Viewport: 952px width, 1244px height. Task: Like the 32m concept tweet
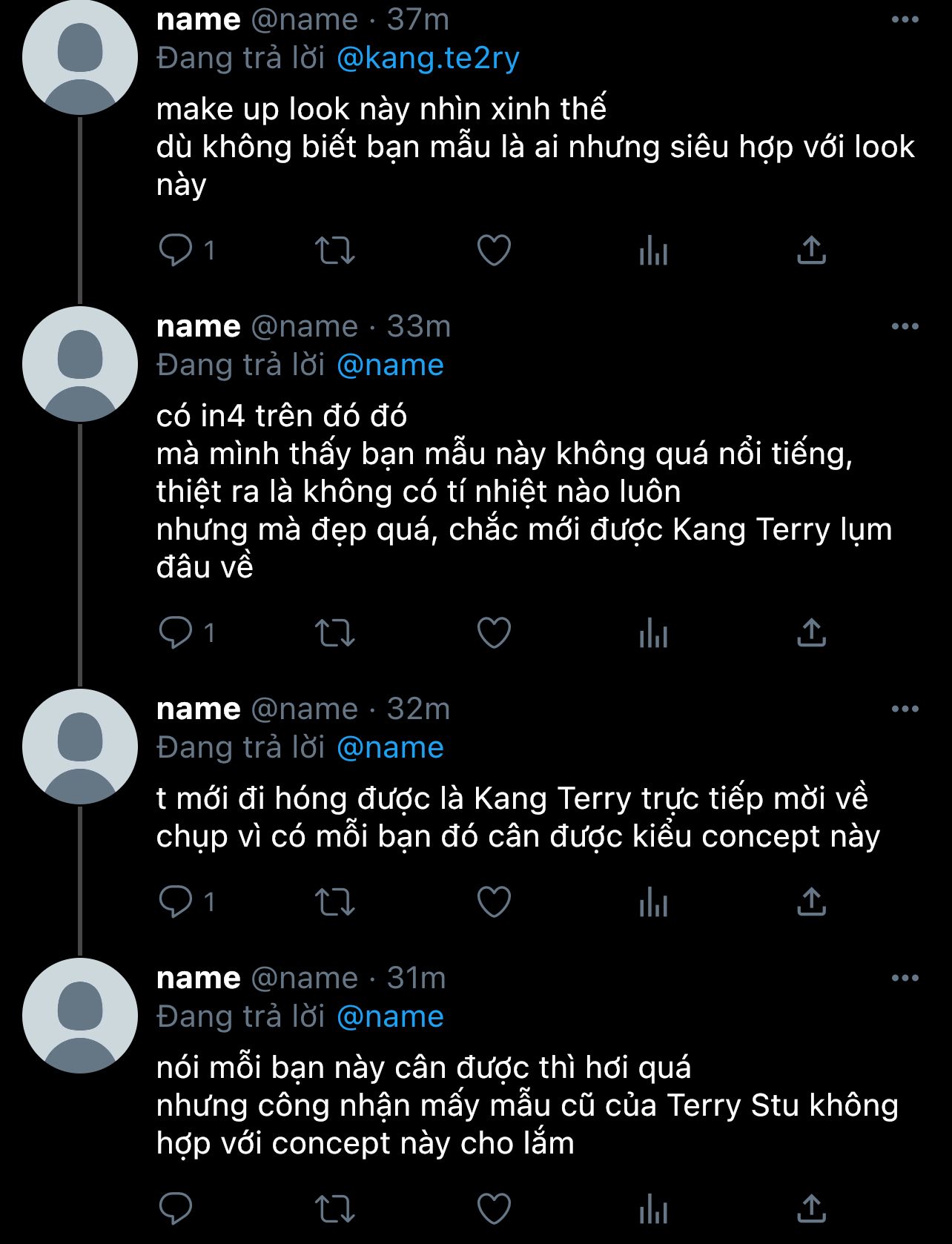click(x=494, y=902)
